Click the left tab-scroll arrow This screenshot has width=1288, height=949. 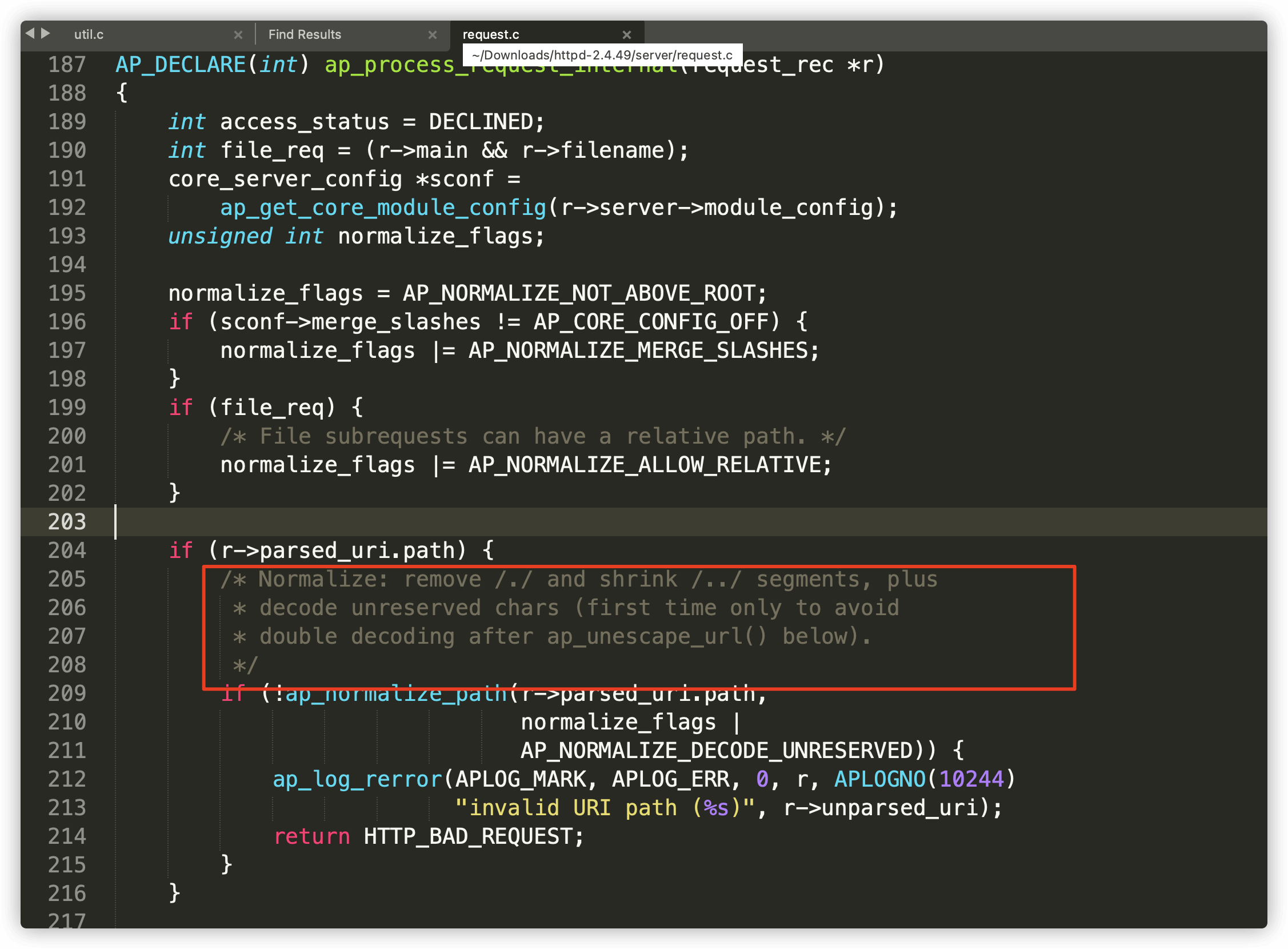(30, 33)
